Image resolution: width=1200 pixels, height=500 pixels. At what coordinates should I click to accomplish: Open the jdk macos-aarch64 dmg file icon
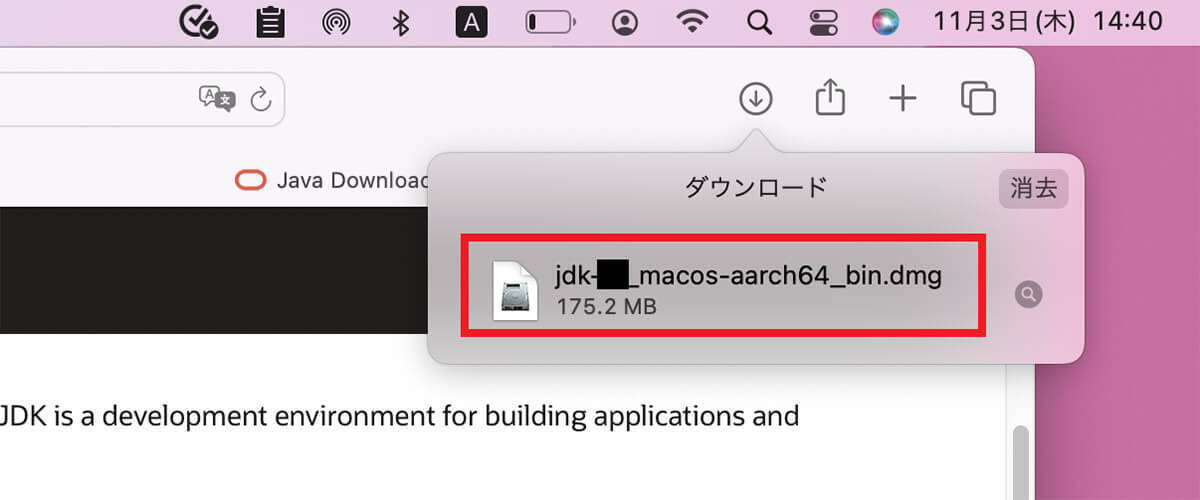[515, 292]
